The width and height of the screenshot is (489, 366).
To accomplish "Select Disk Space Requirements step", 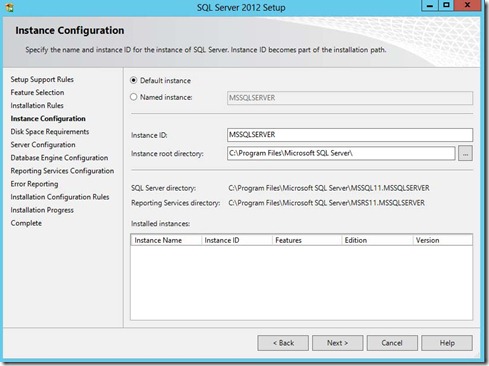I will [x=50, y=132].
